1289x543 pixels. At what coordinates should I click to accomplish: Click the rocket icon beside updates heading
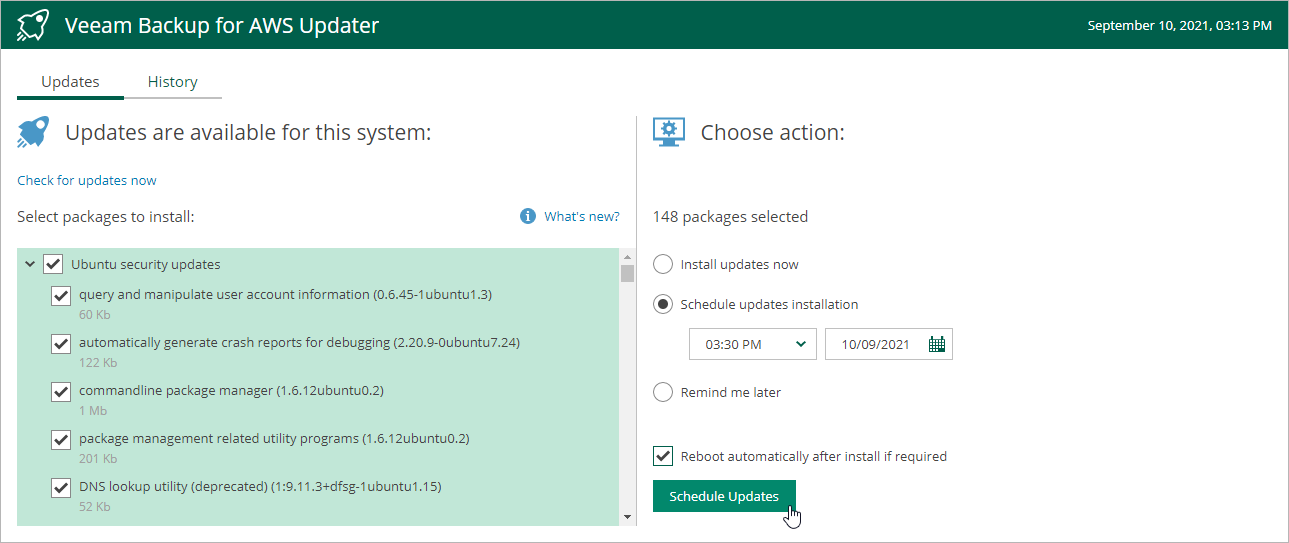point(34,132)
